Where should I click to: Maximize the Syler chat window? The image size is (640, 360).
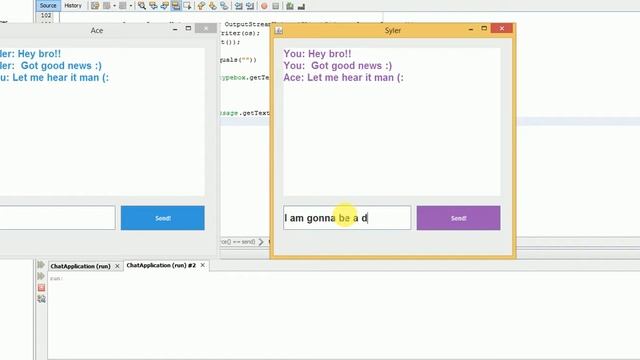click(x=484, y=29)
